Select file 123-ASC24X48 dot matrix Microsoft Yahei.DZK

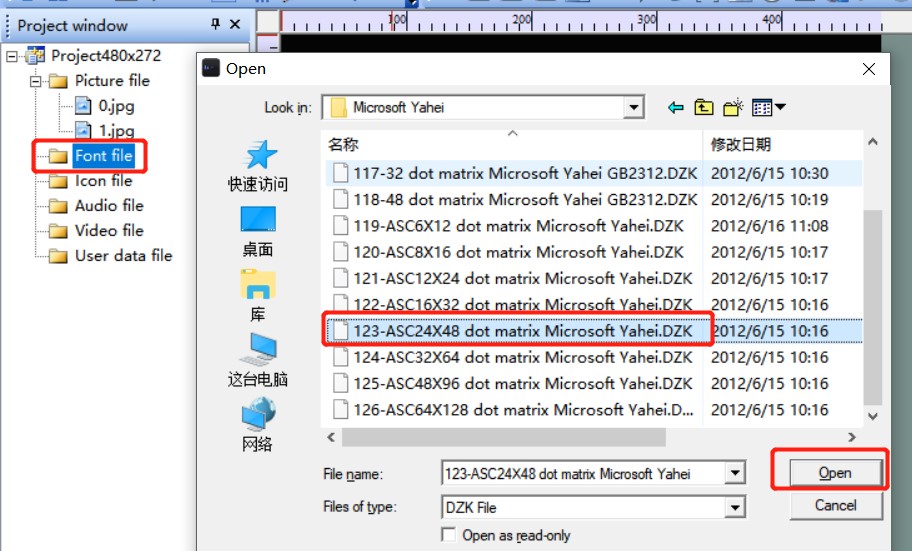515,331
